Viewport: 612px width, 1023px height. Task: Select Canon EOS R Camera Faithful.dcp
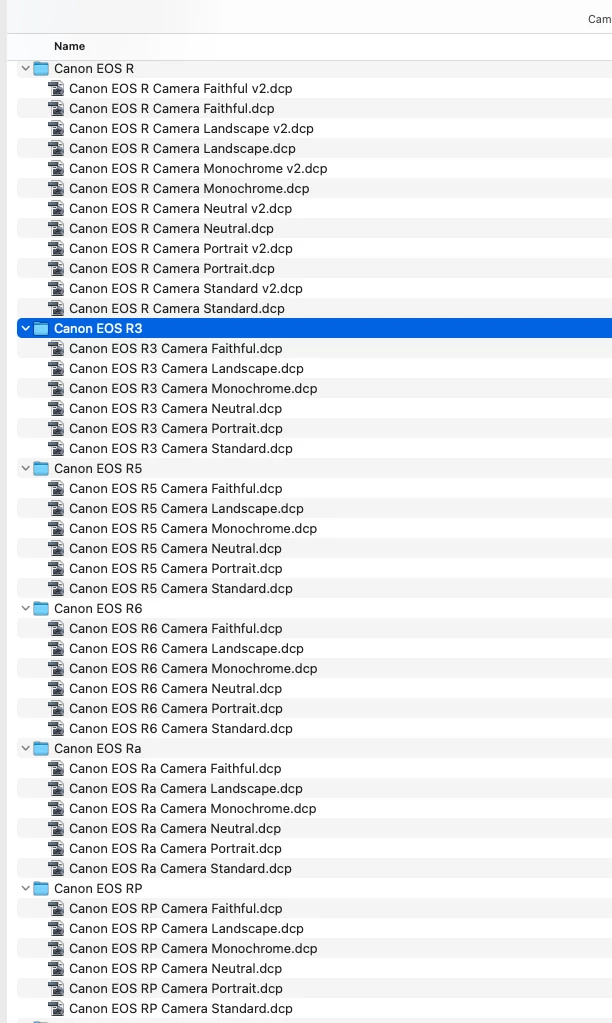pos(172,108)
